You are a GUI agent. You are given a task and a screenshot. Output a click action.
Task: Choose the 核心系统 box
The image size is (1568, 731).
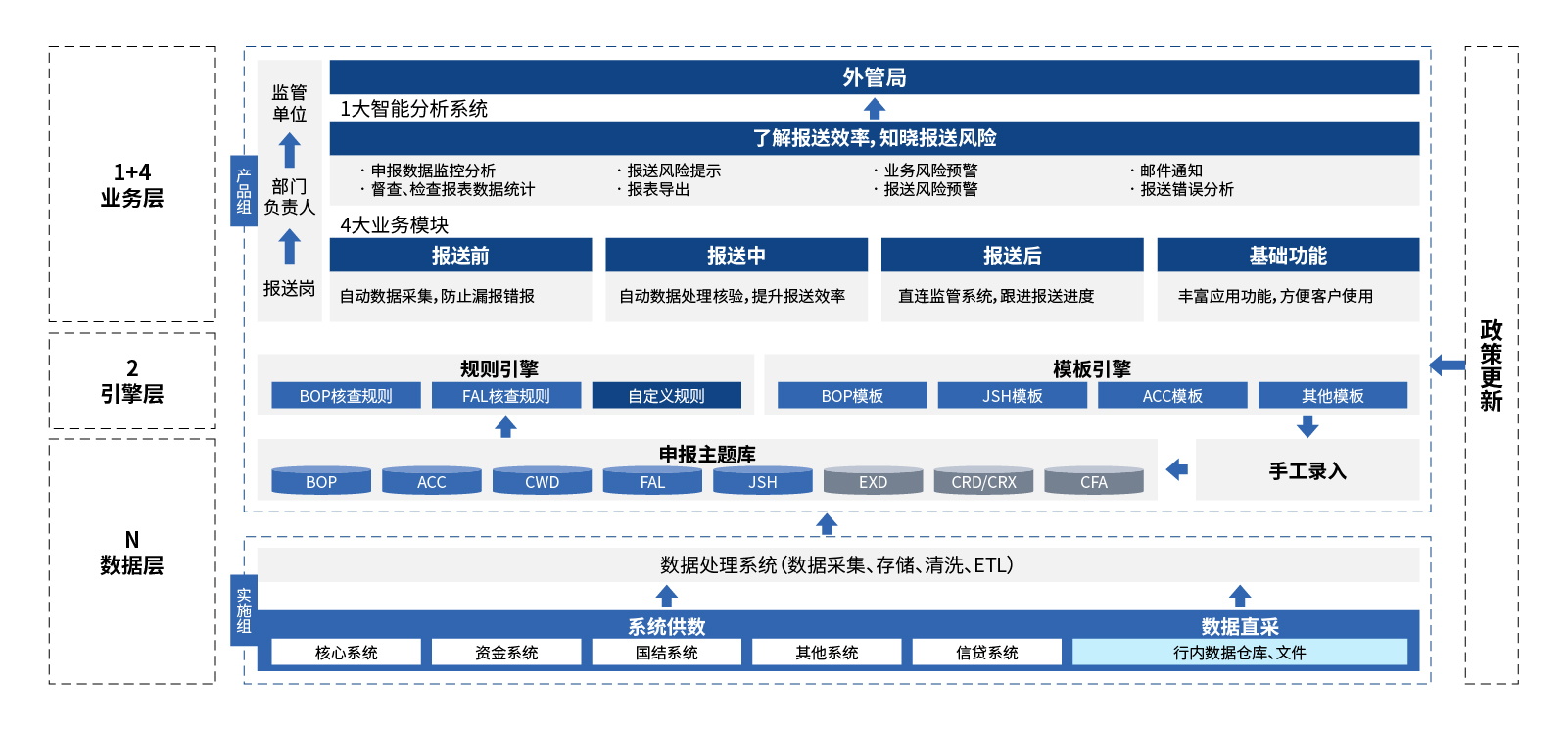click(346, 653)
